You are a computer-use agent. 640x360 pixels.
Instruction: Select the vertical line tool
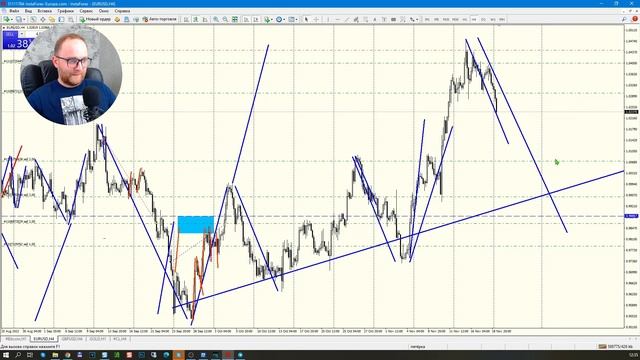(x=328, y=19)
